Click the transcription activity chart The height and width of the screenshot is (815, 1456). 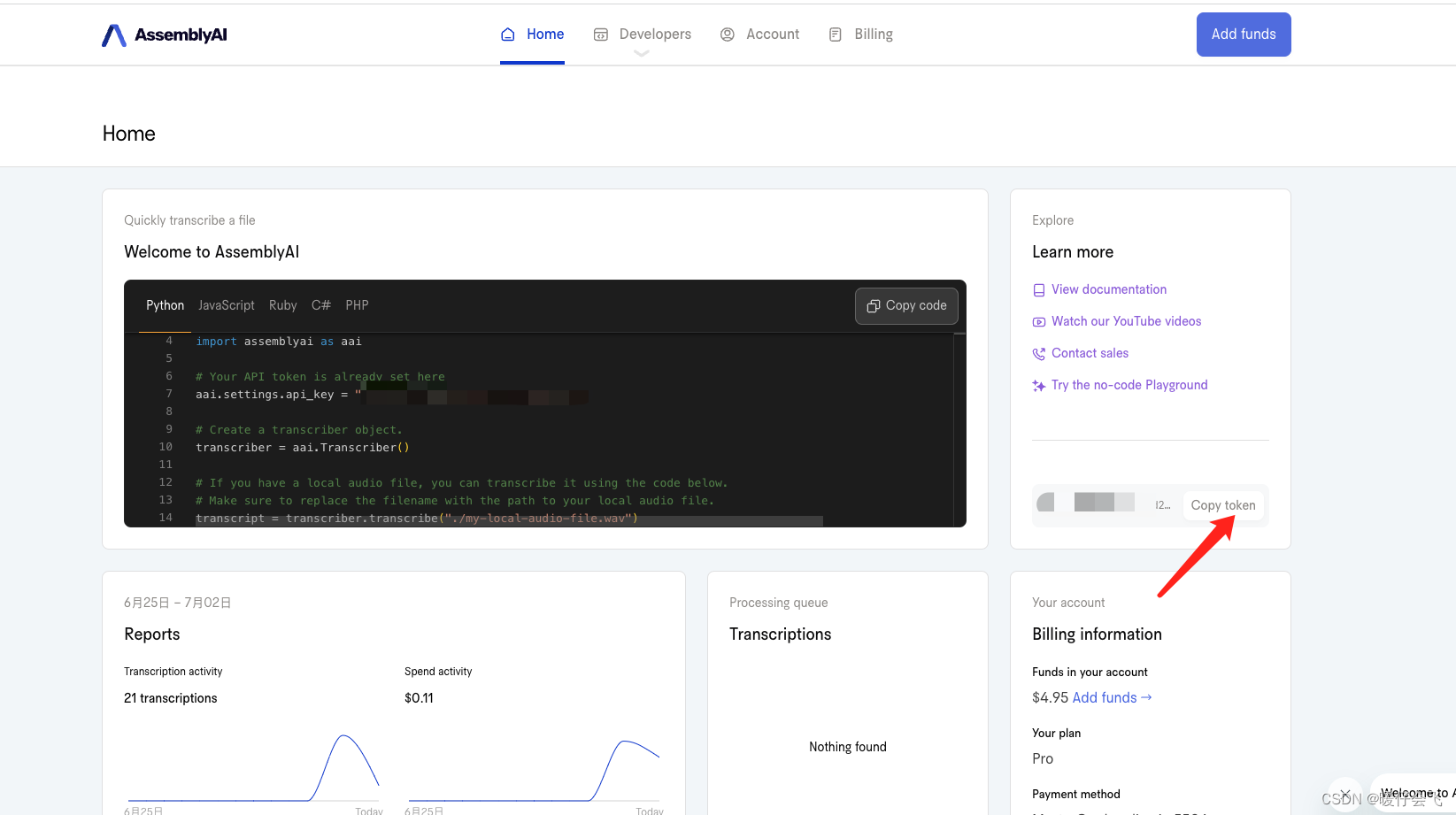point(254,768)
